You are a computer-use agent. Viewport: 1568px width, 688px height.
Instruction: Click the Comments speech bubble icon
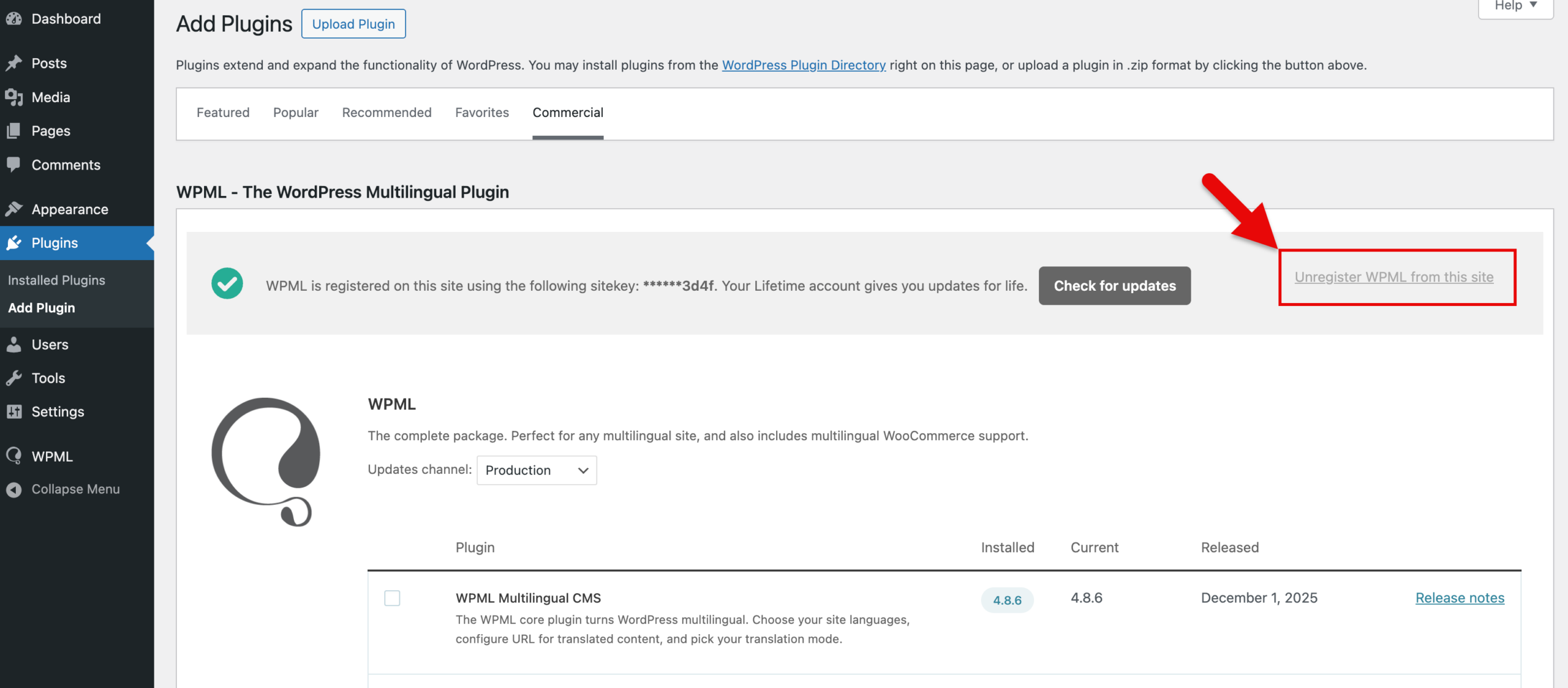pyautogui.click(x=13, y=165)
